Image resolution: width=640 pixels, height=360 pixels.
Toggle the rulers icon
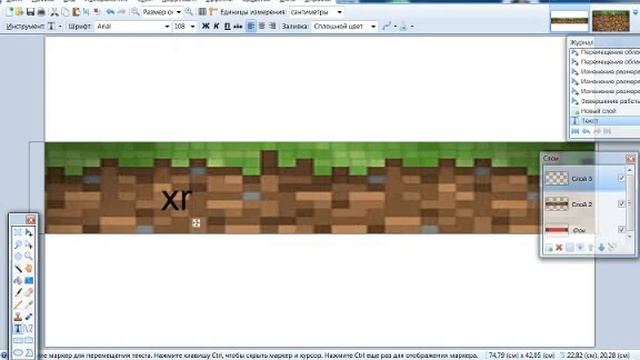click(x=213, y=12)
